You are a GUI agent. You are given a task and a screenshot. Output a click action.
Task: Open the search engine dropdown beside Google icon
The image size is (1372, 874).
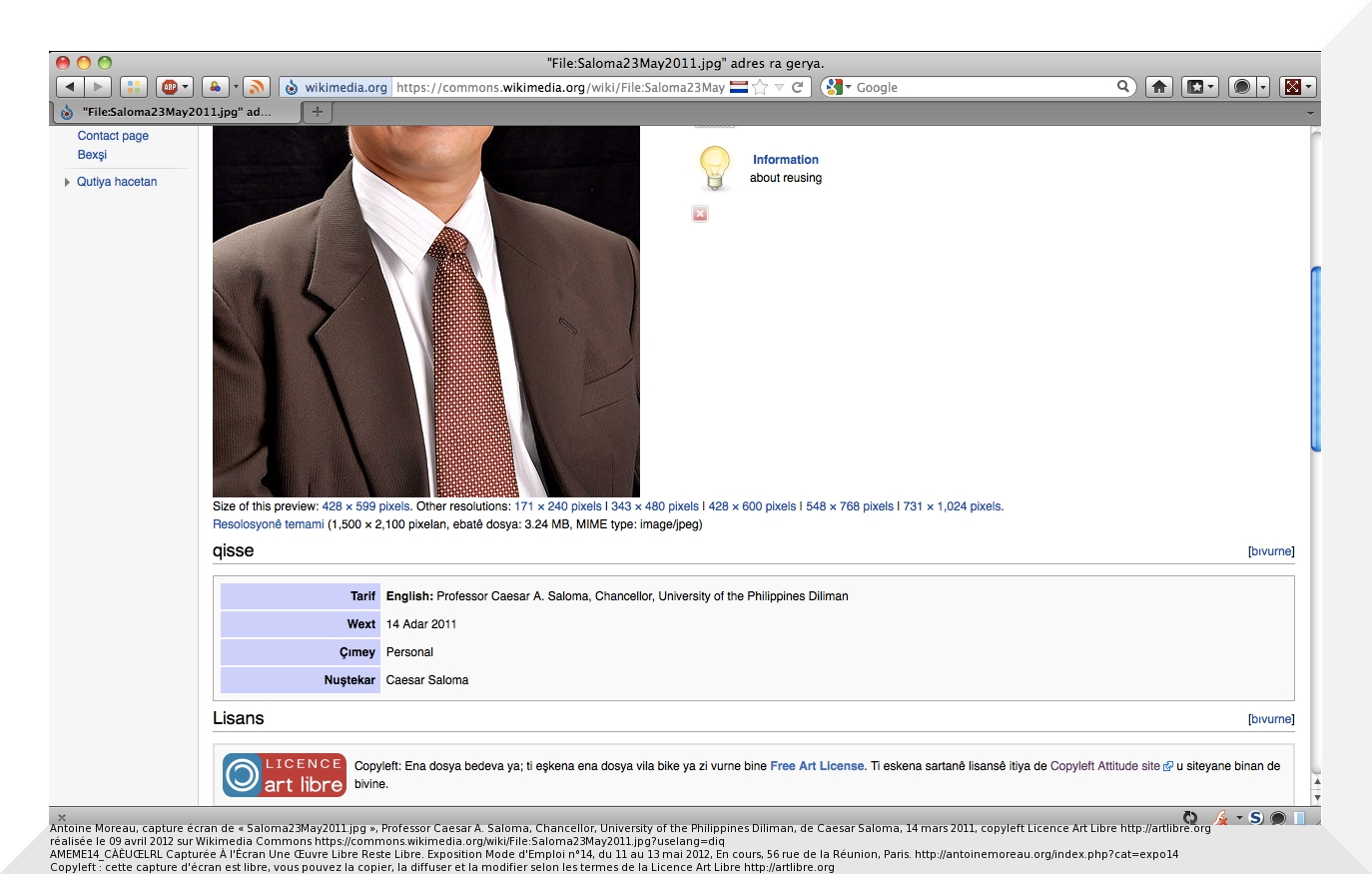[x=849, y=87]
